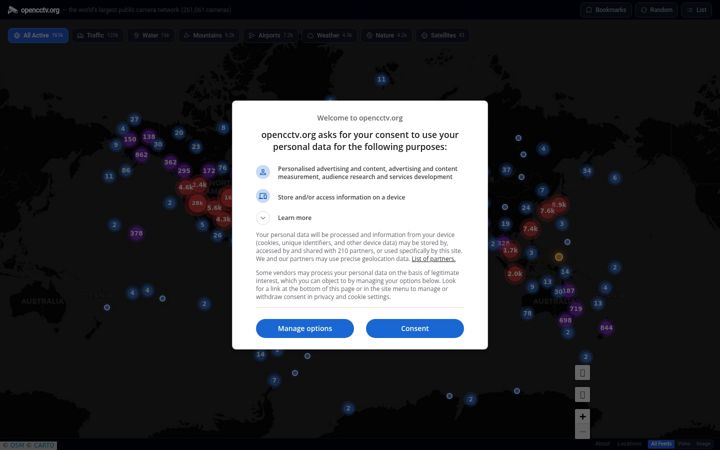Click the 295 camera cluster marker
The width and height of the screenshot is (720, 450).
[184, 171]
